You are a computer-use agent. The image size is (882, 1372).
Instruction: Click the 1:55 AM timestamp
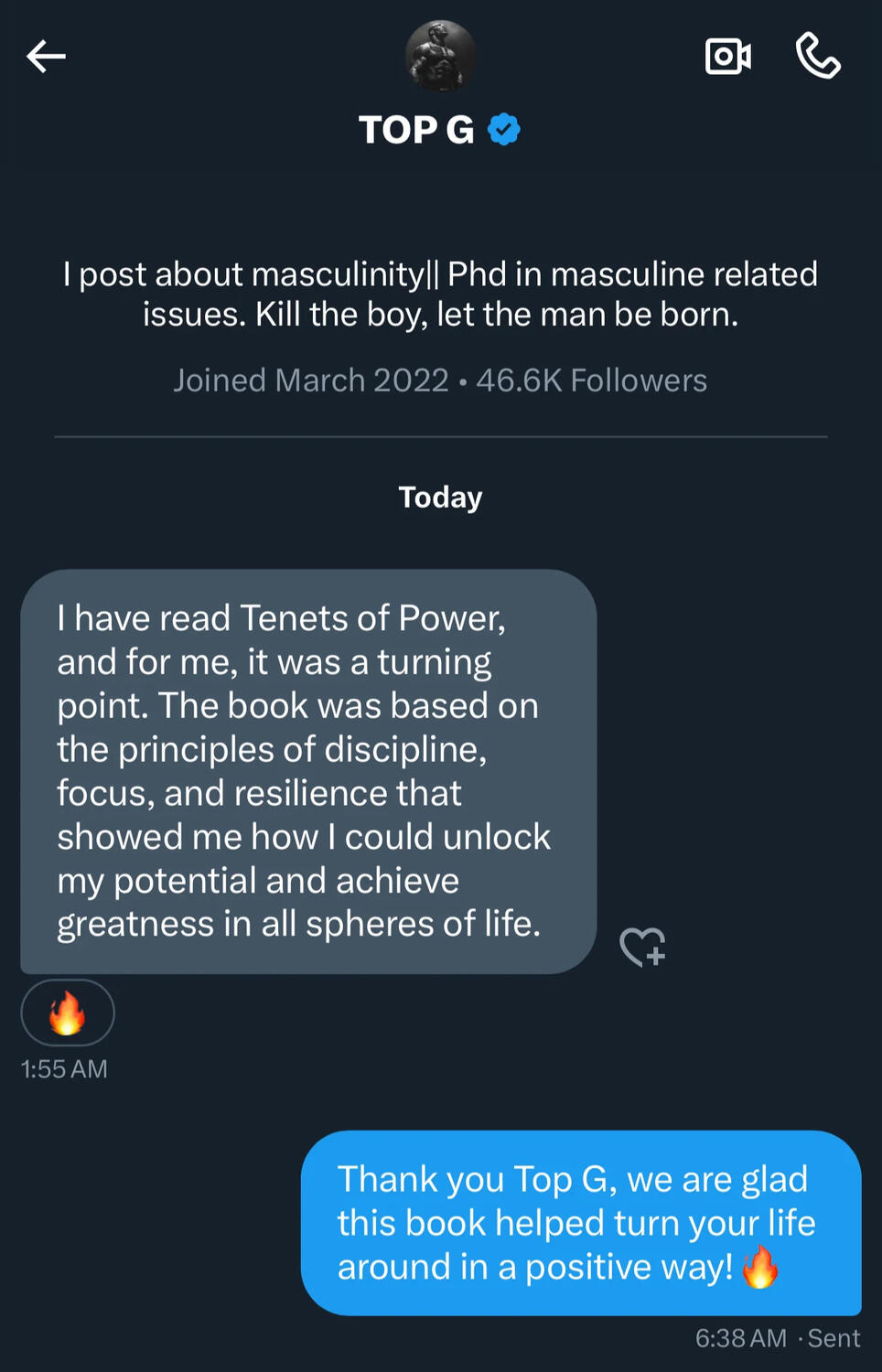[64, 1069]
